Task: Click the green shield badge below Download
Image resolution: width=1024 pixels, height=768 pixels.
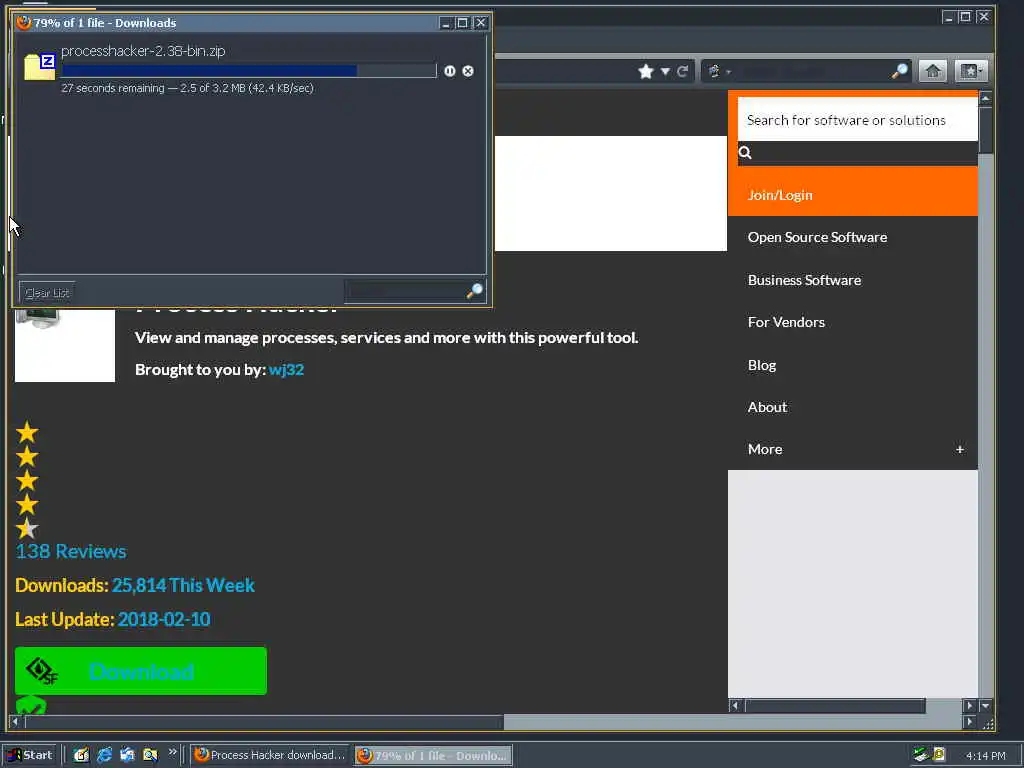Action: [x=31, y=705]
